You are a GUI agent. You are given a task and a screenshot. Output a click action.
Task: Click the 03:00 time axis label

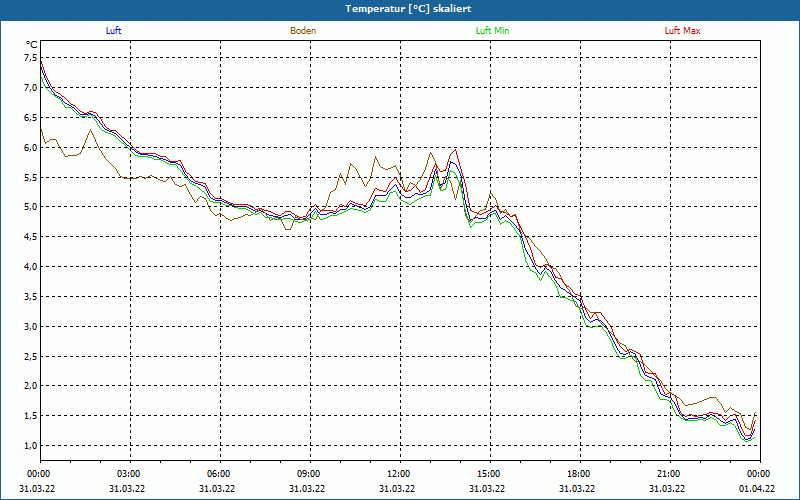(x=130, y=474)
